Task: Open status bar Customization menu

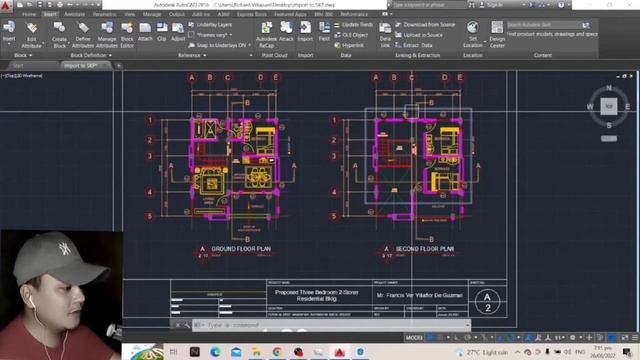Action: click(635, 338)
